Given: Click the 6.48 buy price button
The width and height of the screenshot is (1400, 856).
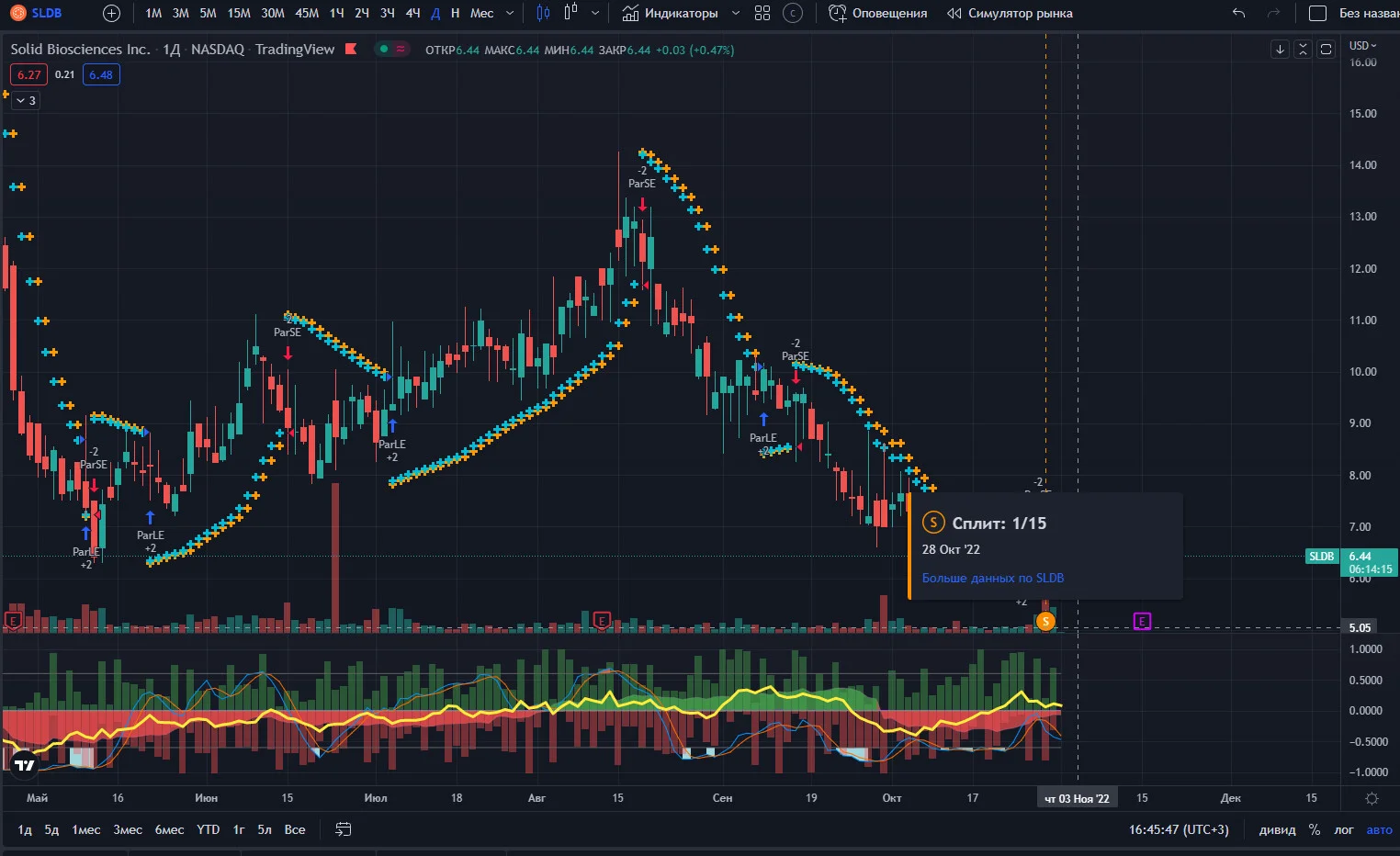Looking at the screenshot, I should pyautogui.click(x=101, y=74).
